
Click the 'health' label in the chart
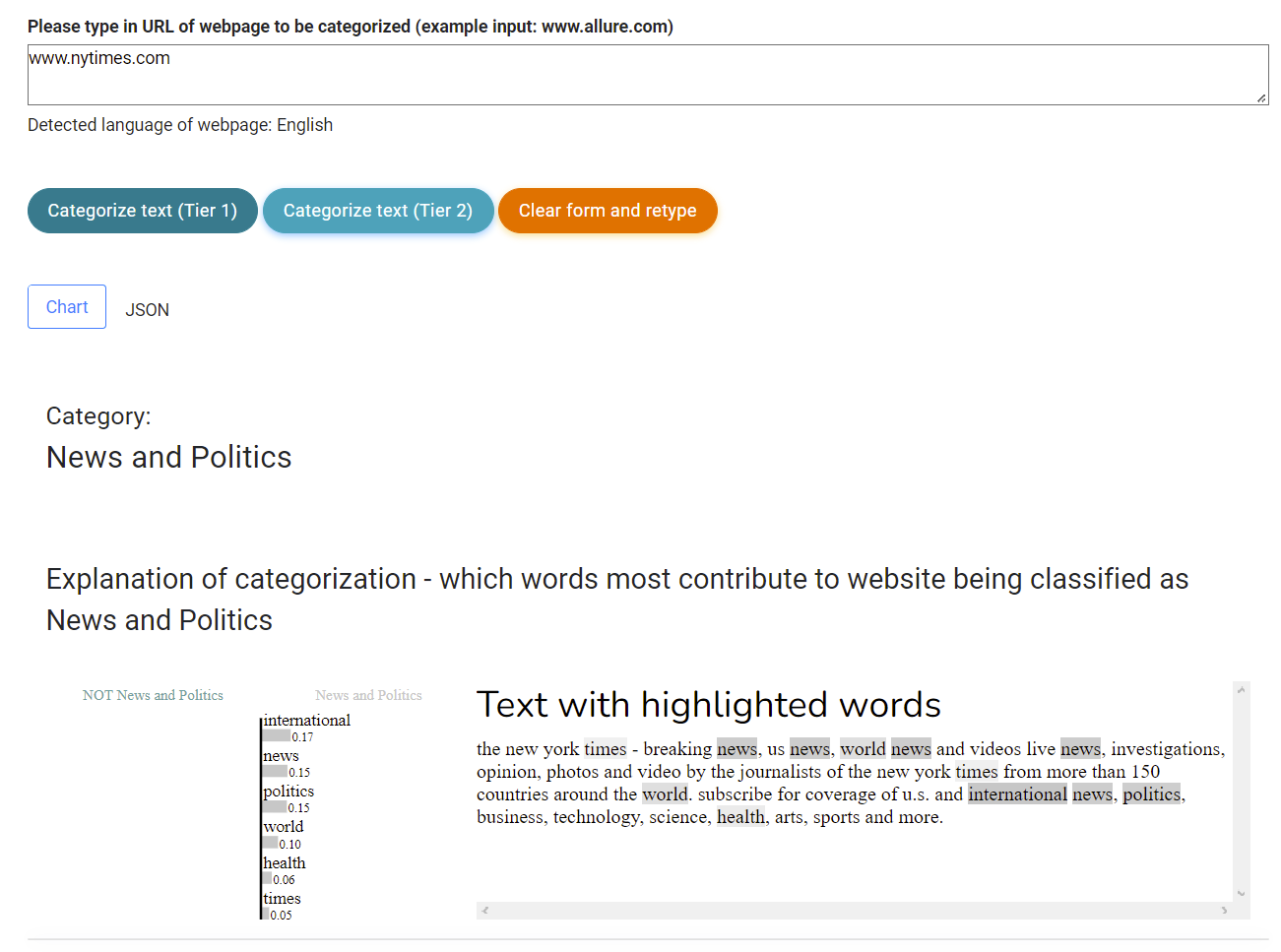pos(285,863)
